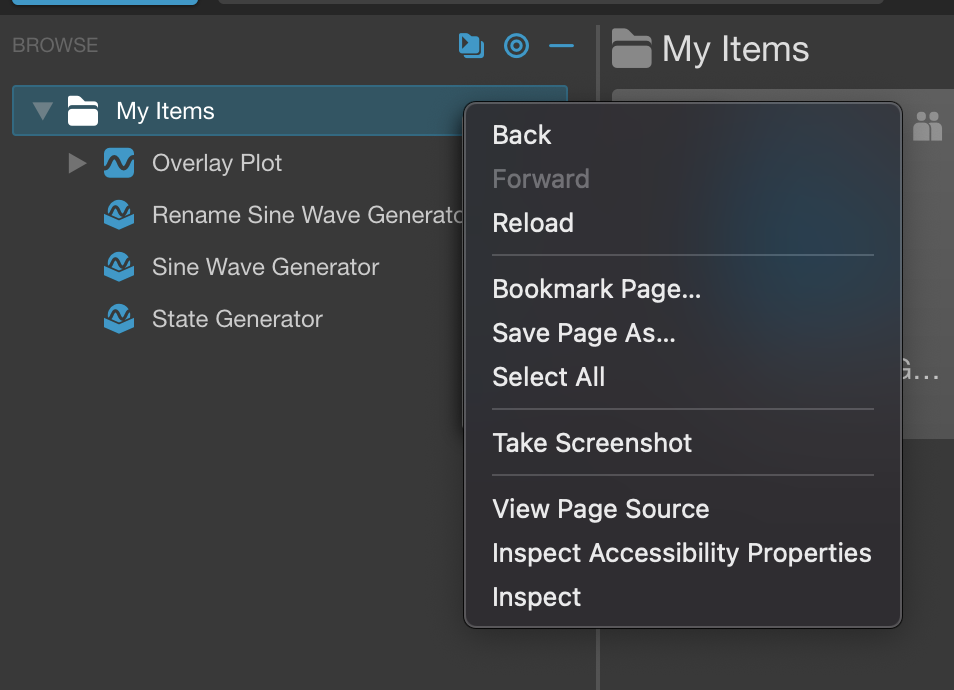
Task: Choose Bookmark Page from the context menu
Action: coord(596,289)
